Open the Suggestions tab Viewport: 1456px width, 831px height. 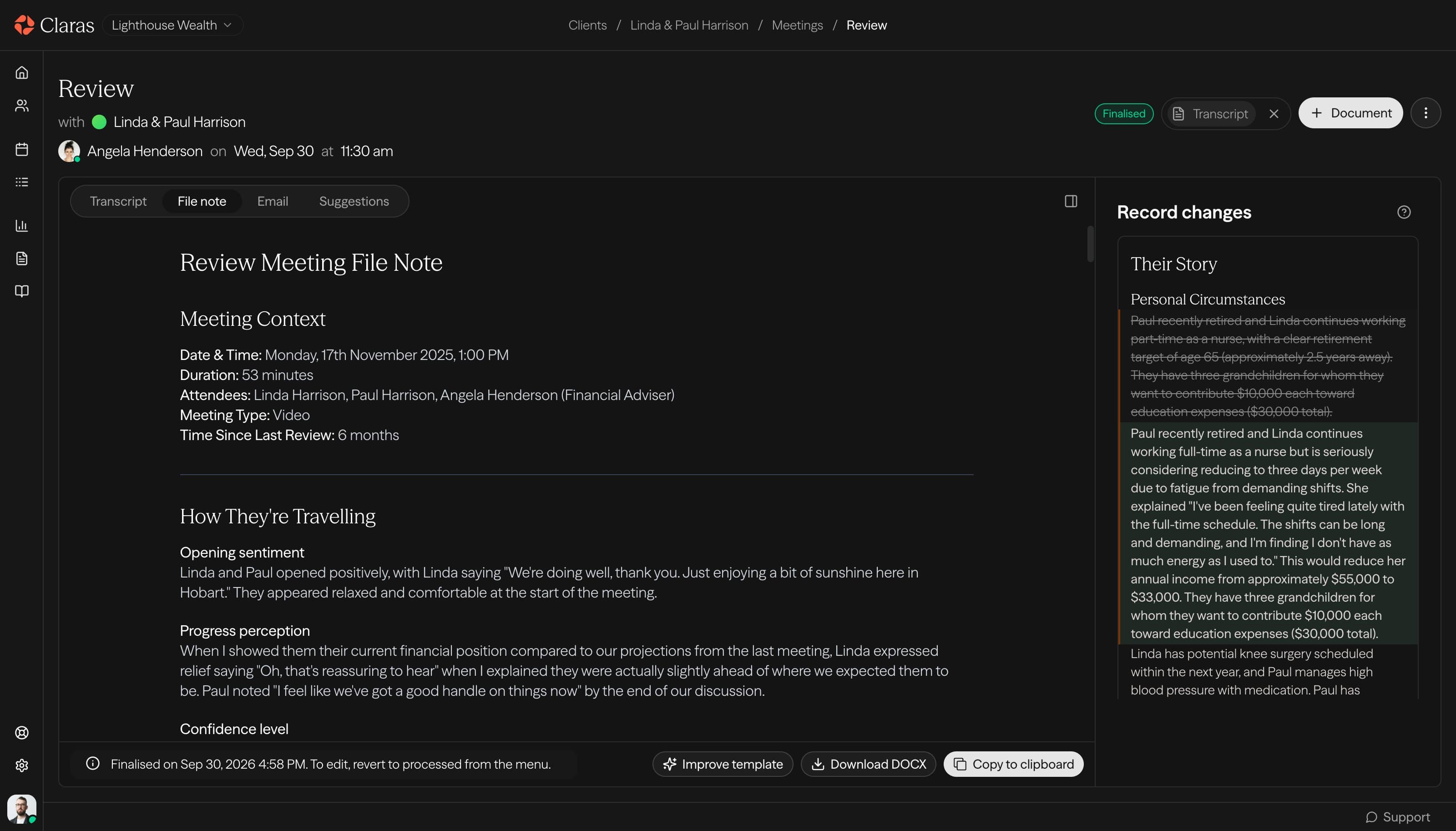[354, 201]
